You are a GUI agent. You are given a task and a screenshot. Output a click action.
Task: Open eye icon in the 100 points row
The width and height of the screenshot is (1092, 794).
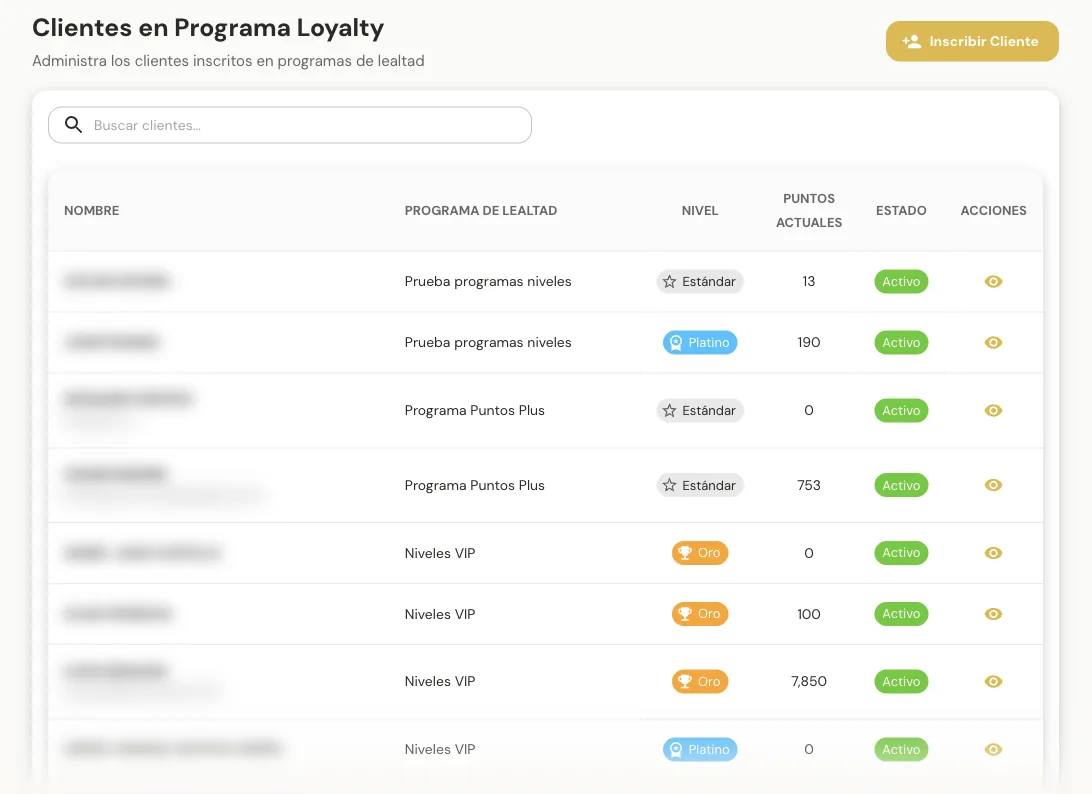[993, 614]
